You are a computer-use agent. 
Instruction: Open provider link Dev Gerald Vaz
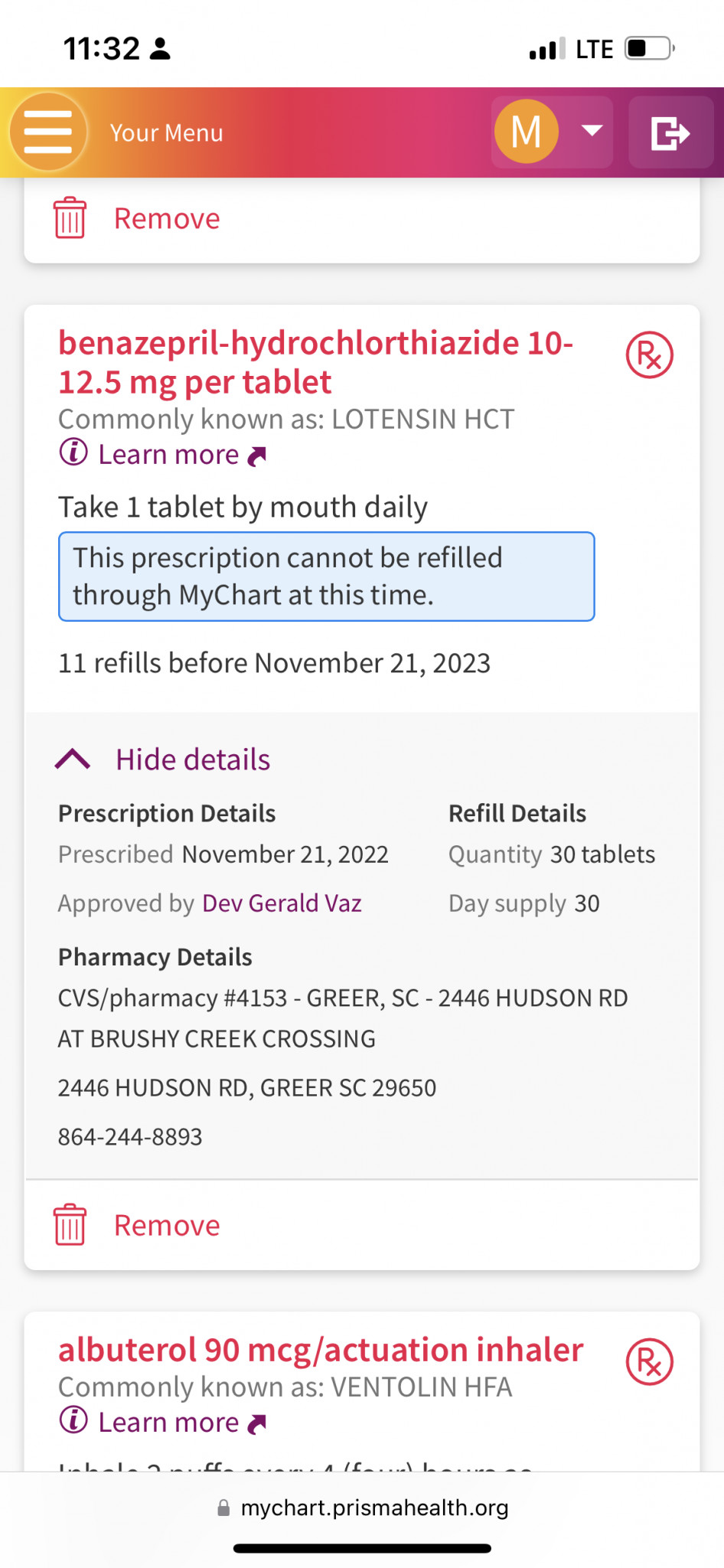point(282,903)
